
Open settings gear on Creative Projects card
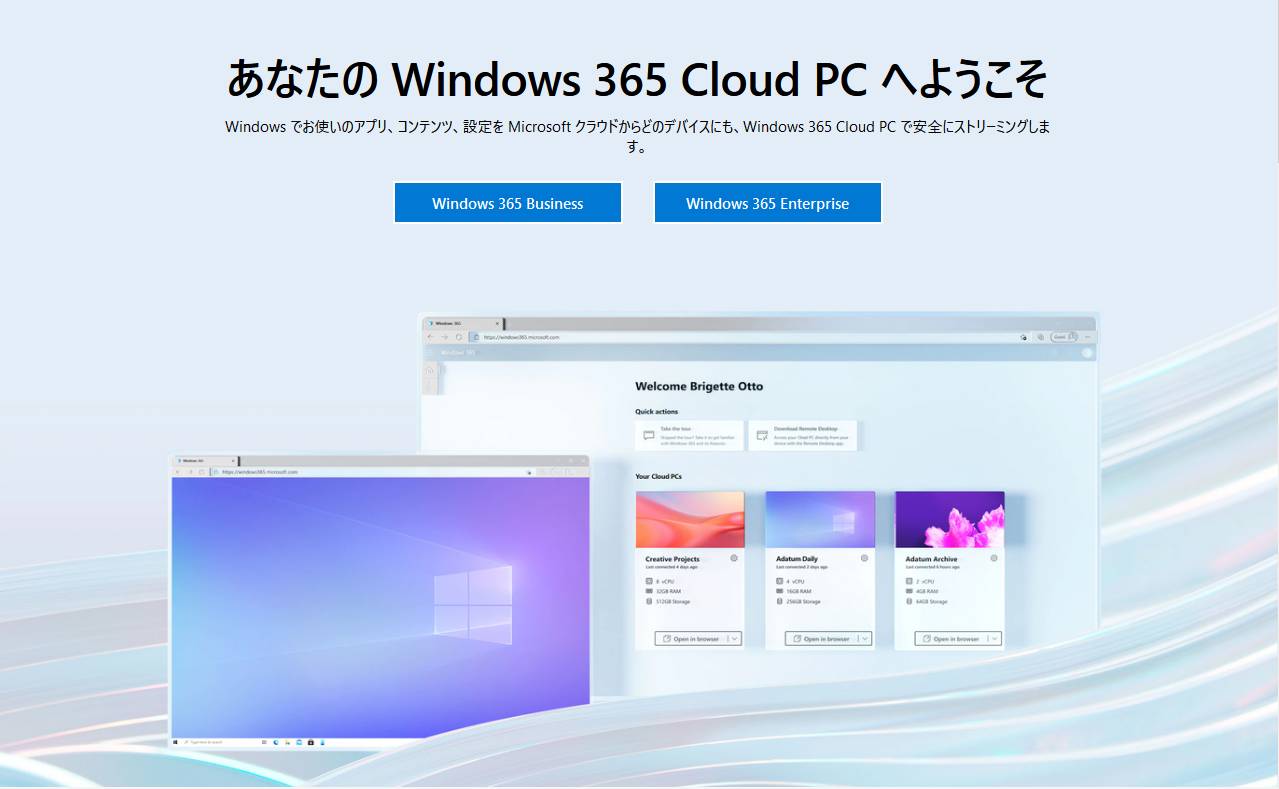pos(734,558)
